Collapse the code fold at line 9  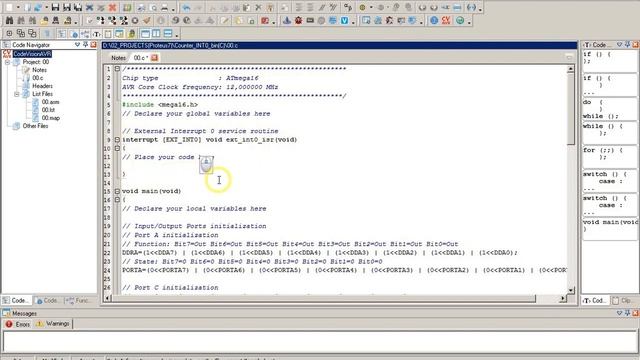[117, 140]
